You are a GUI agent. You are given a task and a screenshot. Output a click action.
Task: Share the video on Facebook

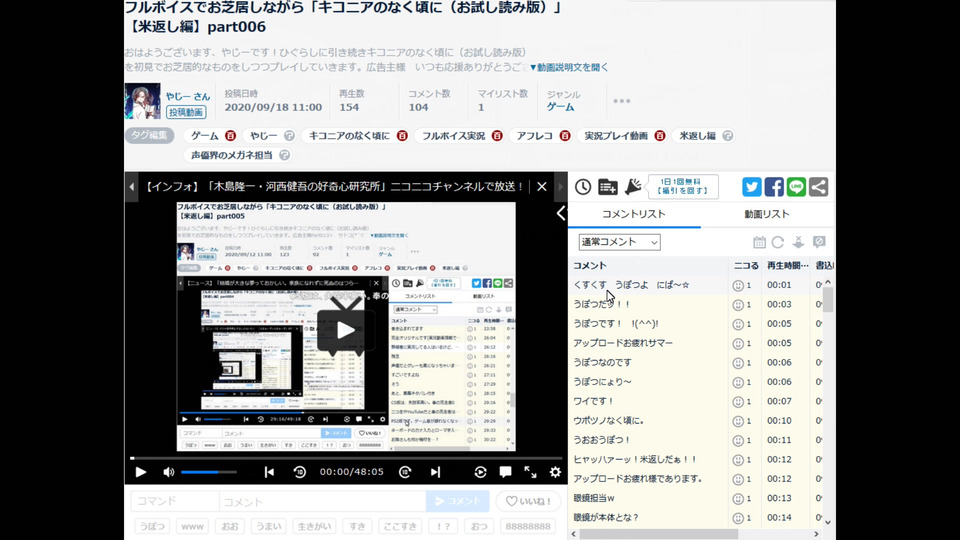(x=774, y=187)
